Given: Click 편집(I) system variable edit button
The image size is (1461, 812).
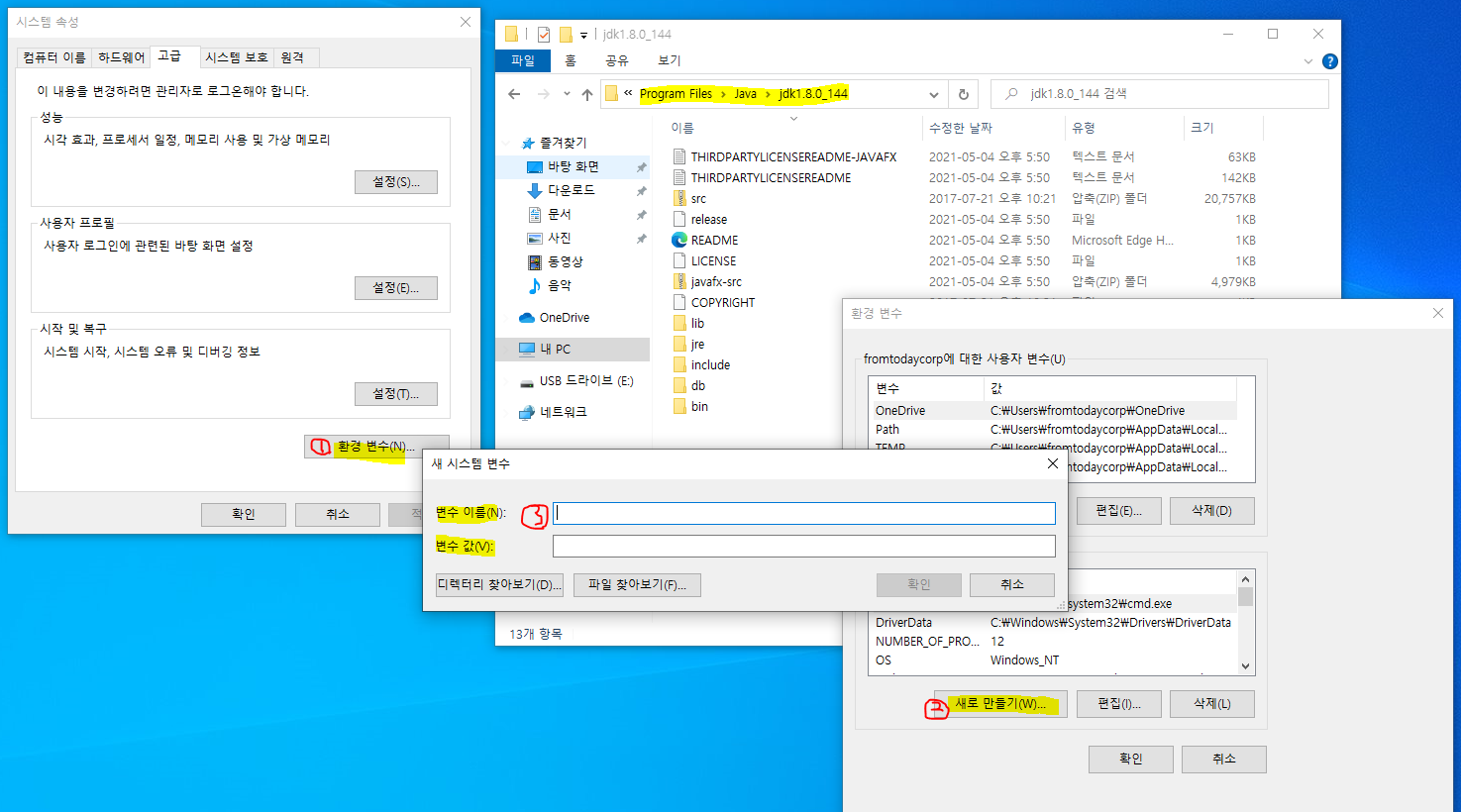Looking at the screenshot, I should 1119,704.
